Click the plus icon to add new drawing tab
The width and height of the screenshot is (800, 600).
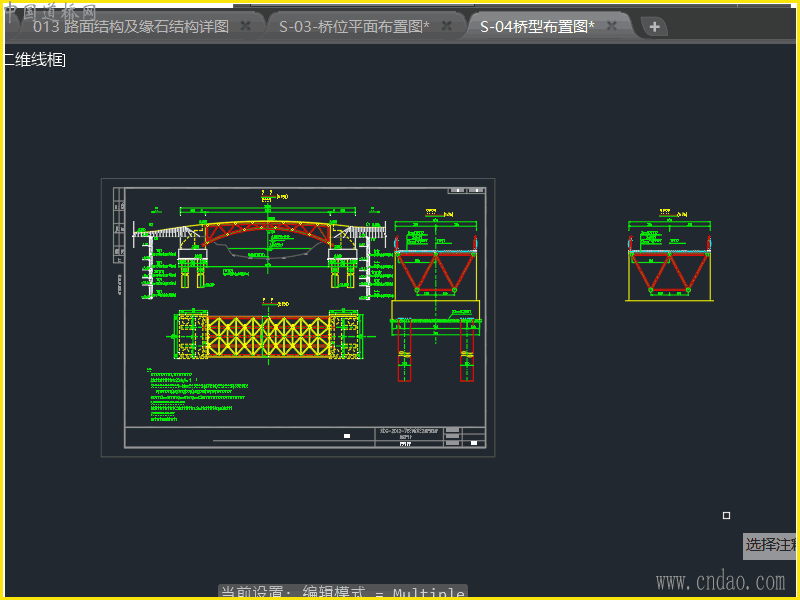coord(654,27)
